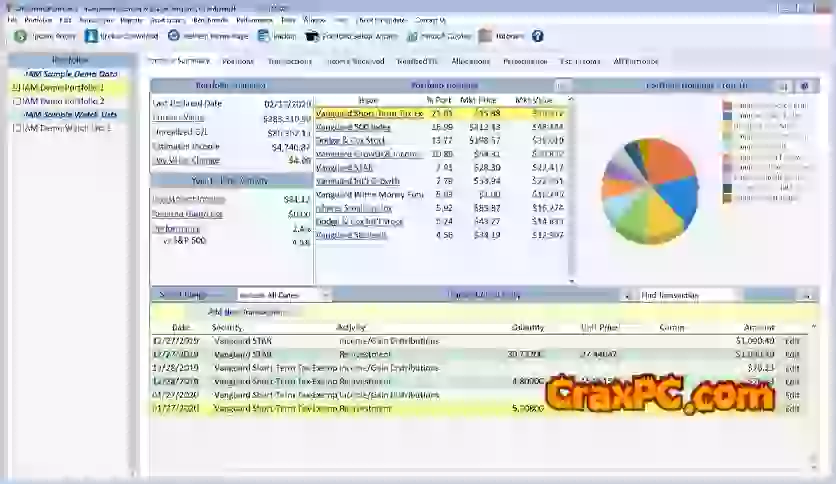
Task: Toggle the IAM Demo Watch List 1 checkbox
Action: (16, 128)
